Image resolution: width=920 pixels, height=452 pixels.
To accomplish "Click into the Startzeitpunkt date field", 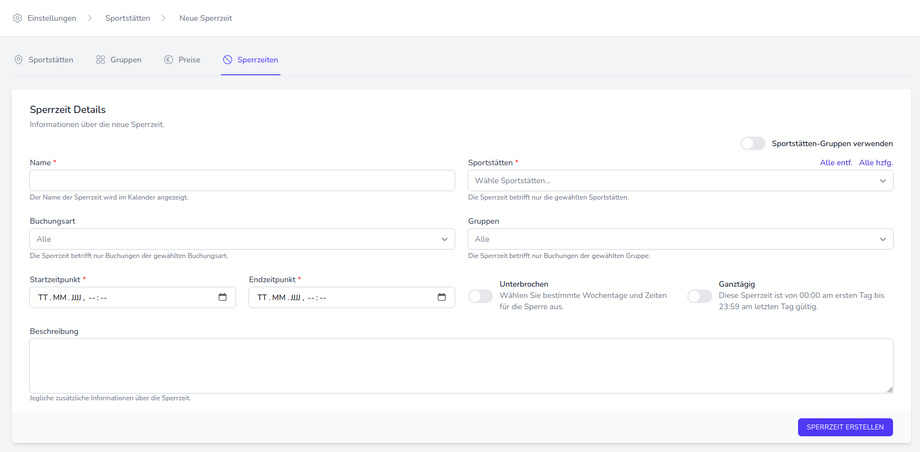I will 133,298.
